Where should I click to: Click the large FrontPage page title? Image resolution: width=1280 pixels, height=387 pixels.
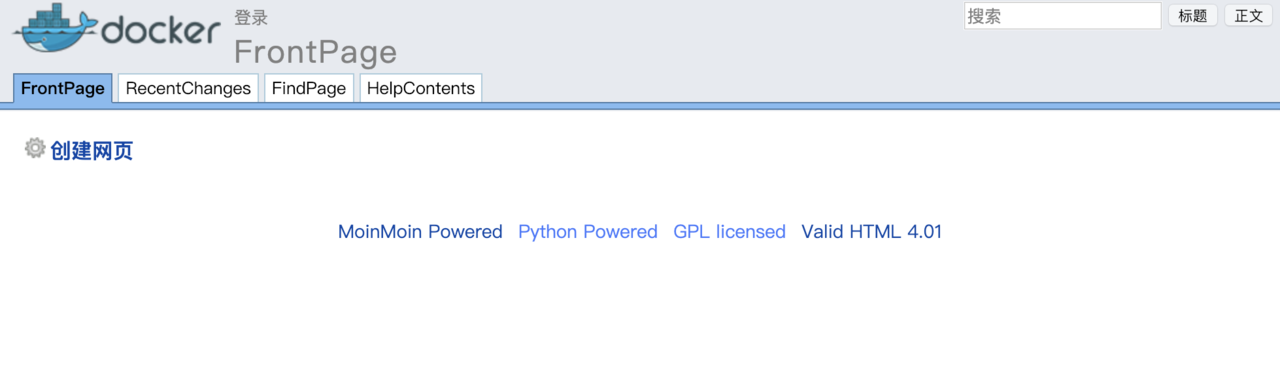(315, 52)
